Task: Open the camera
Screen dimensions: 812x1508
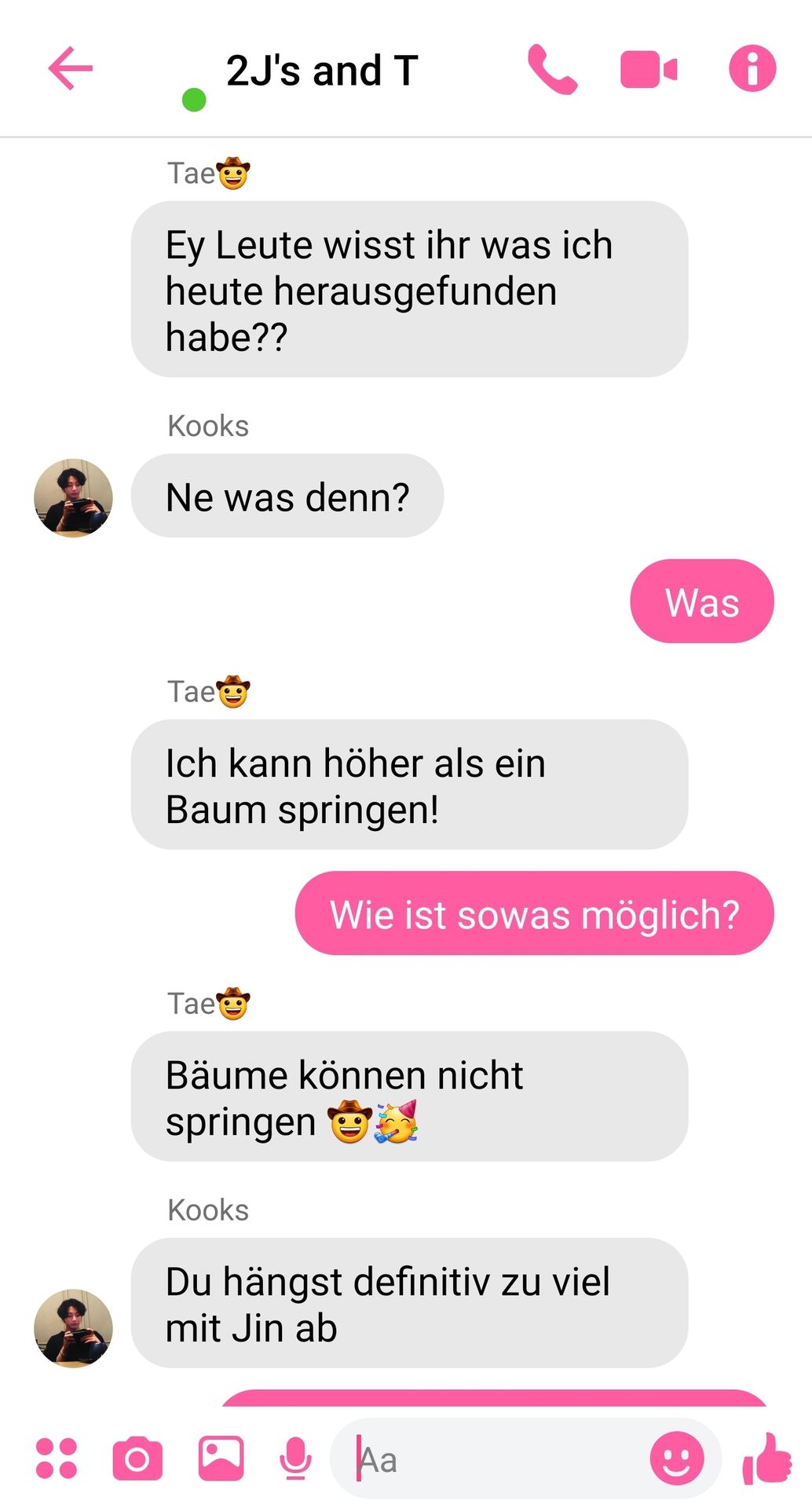Action: pyautogui.click(x=137, y=1459)
